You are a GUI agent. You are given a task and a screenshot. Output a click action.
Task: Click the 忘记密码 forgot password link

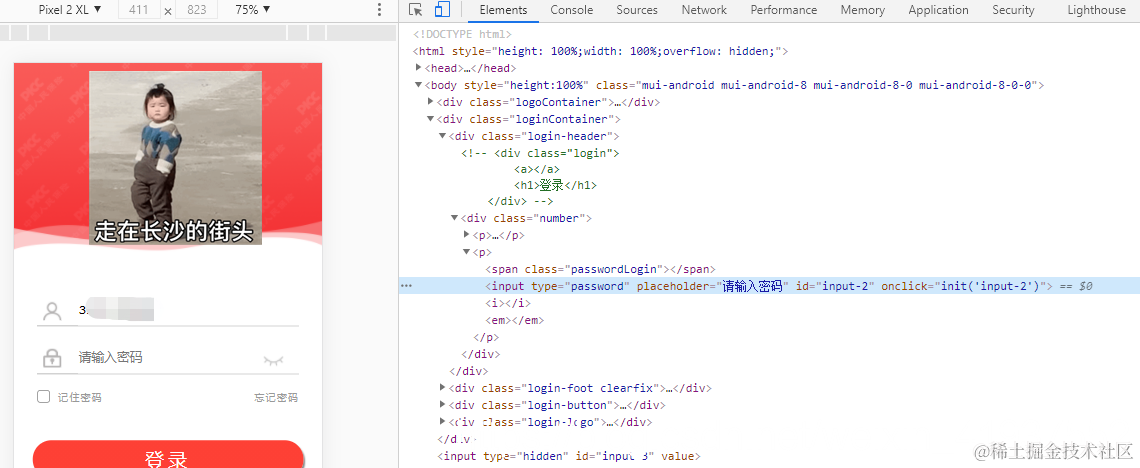tap(276, 398)
